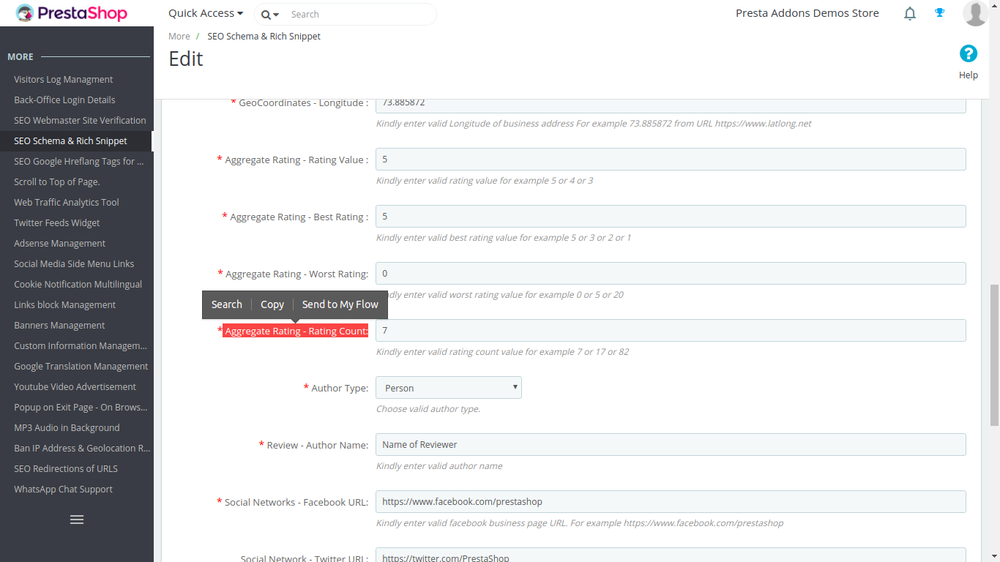This screenshot has height=562, width=1000.
Task: Open SEO Google Hreflang Tags item
Action: tap(77, 161)
